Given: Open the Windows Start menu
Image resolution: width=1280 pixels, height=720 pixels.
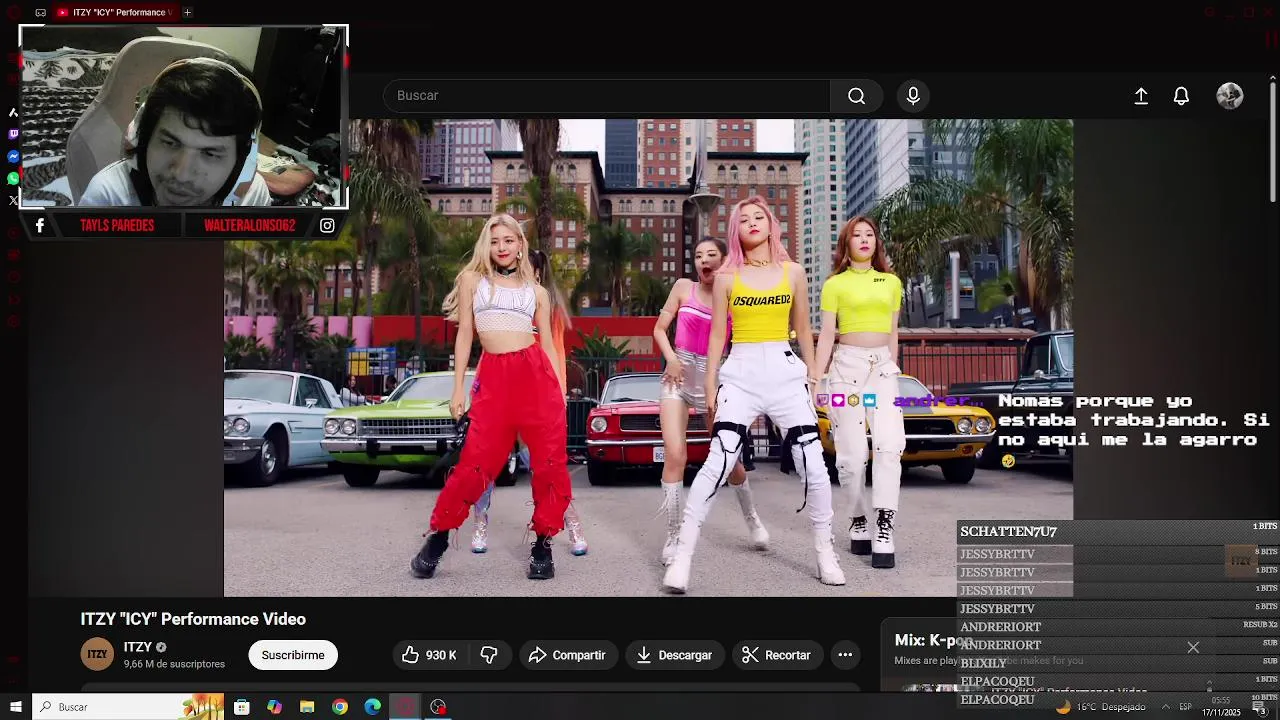Looking at the screenshot, I should 15,707.
